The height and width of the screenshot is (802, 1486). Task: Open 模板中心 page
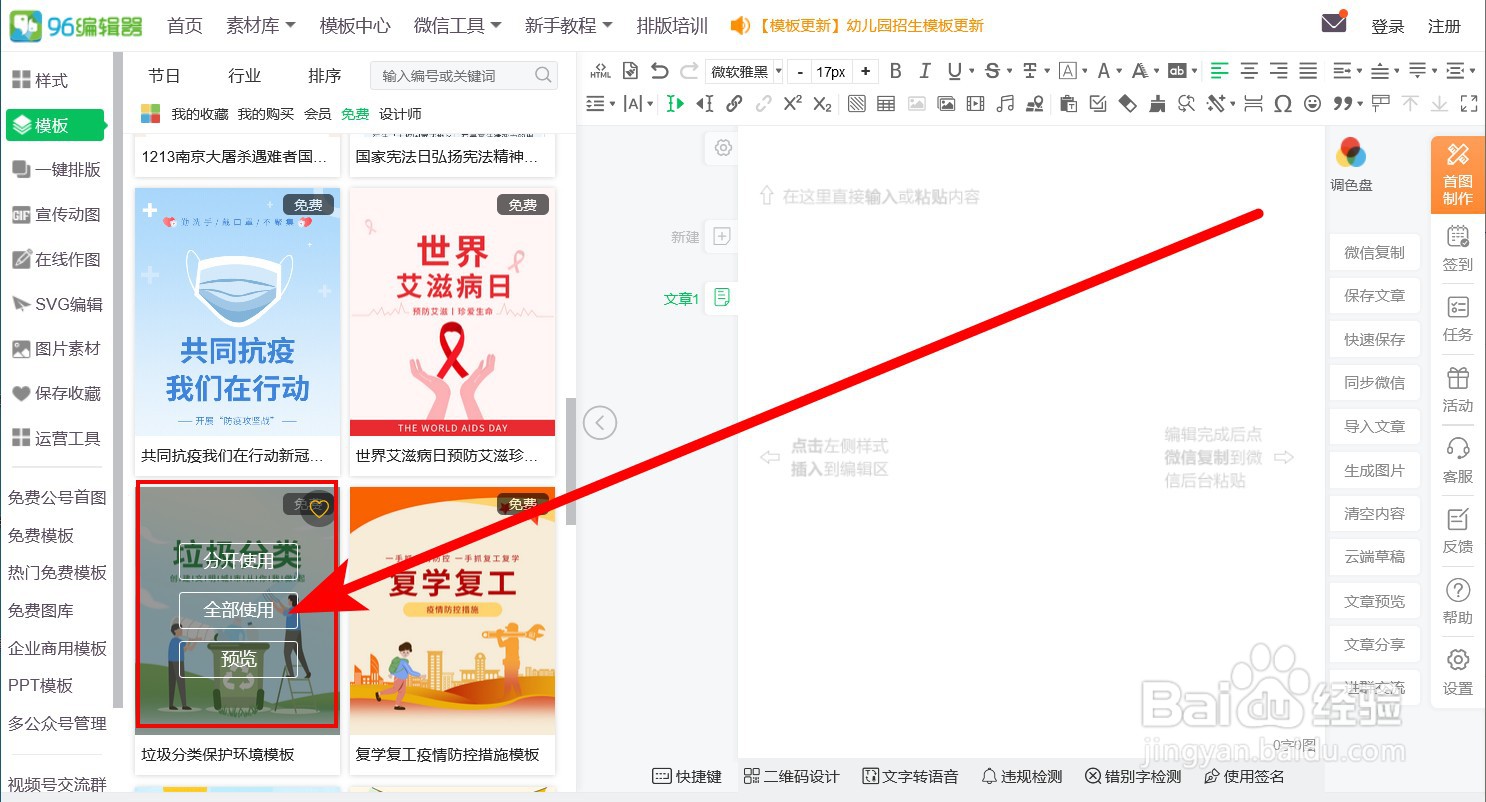tap(355, 26)
